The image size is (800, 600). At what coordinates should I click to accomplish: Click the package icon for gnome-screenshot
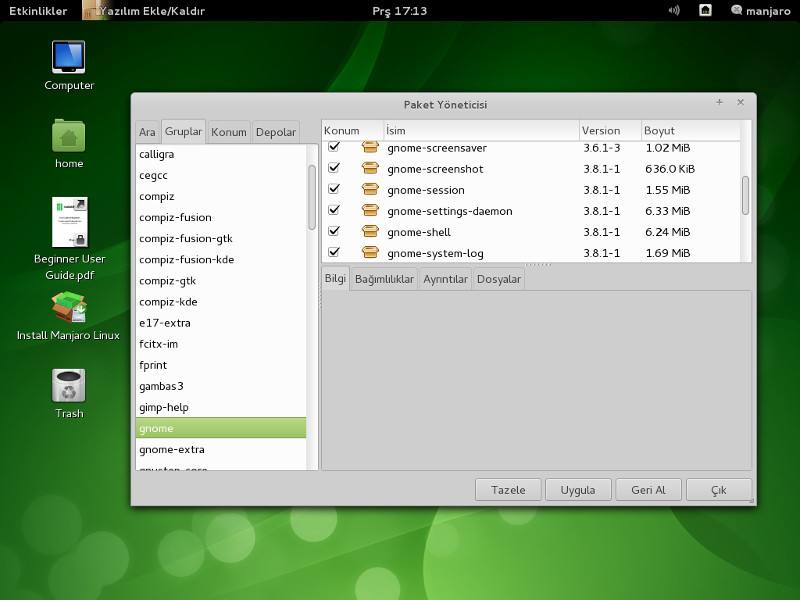pos(370,168)
